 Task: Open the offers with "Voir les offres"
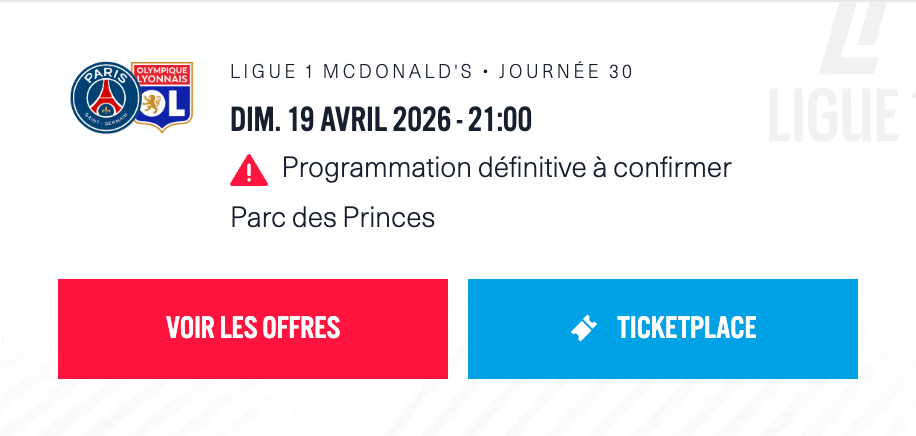(x=253, y=328)
